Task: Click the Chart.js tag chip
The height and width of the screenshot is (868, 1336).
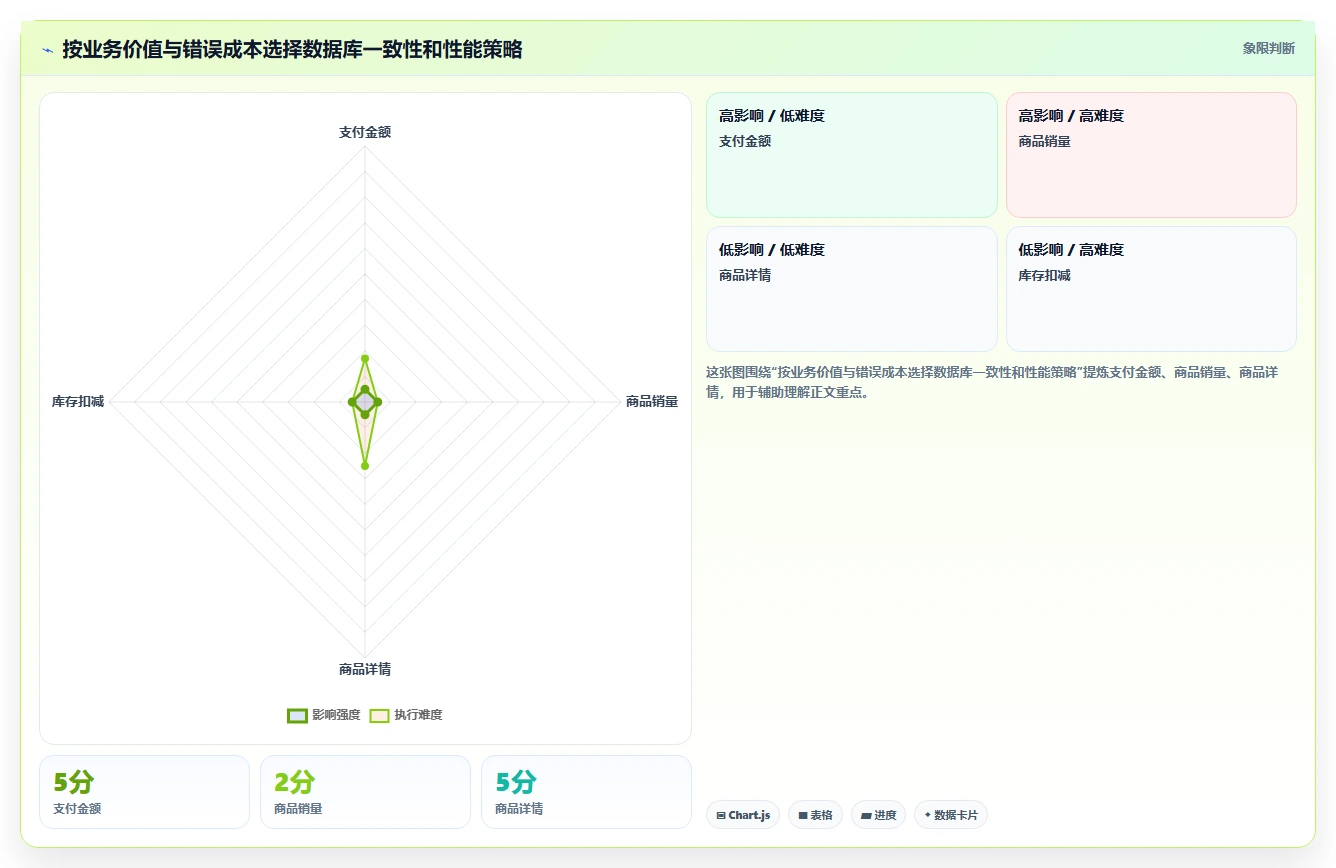Action: (743, 815)
